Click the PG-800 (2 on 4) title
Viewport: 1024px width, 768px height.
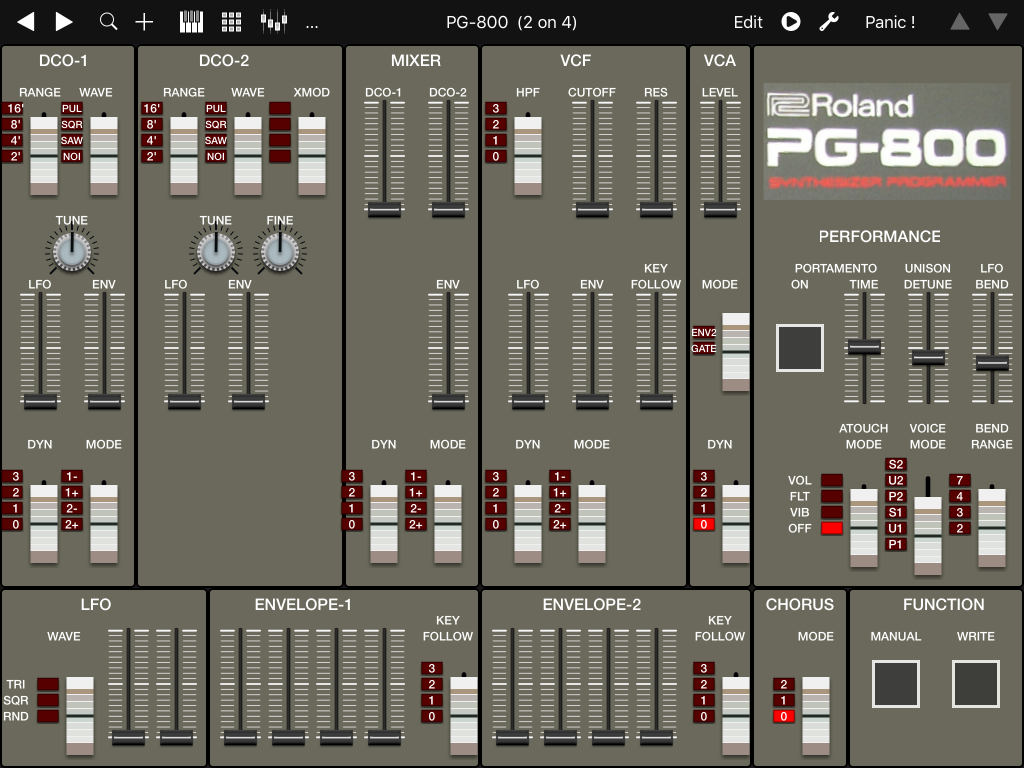pos(511,22)
